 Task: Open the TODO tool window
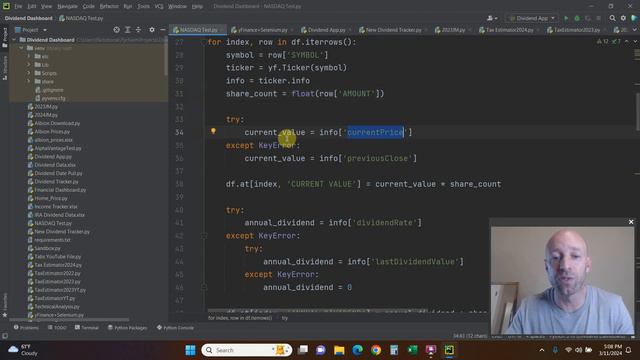click(x=57, y=328)
